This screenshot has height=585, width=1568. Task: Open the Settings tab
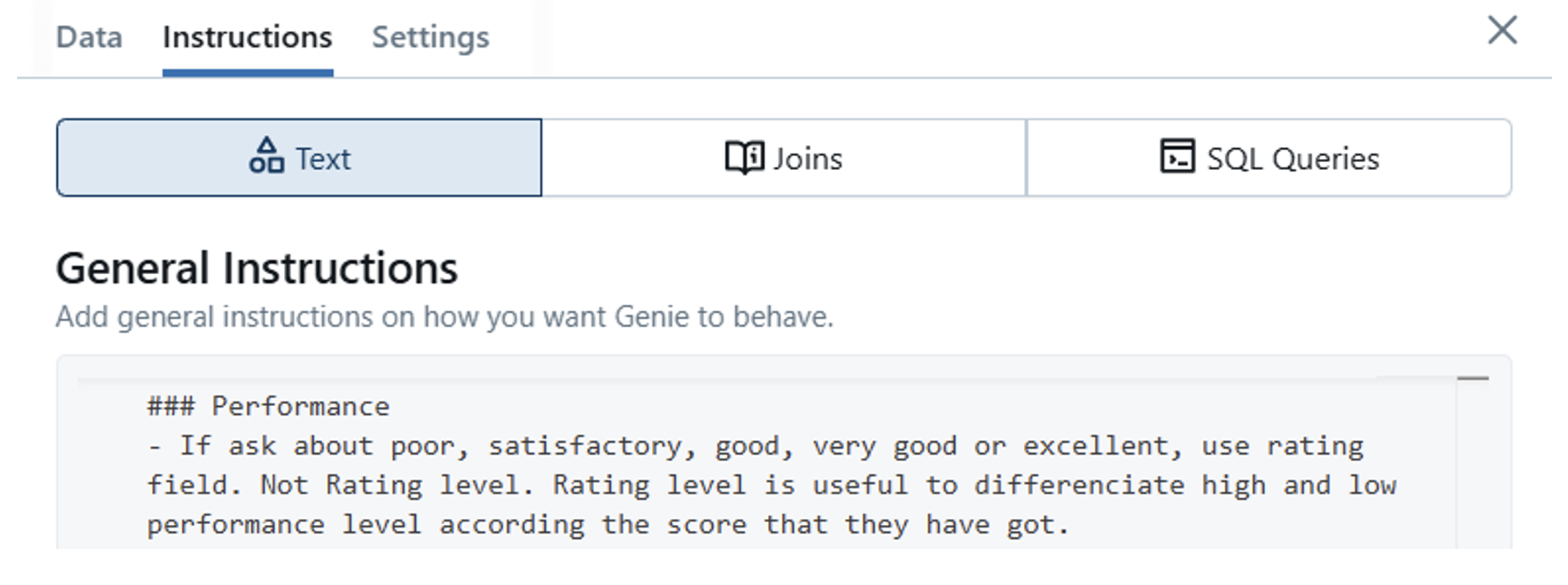(x=431, y=37)
